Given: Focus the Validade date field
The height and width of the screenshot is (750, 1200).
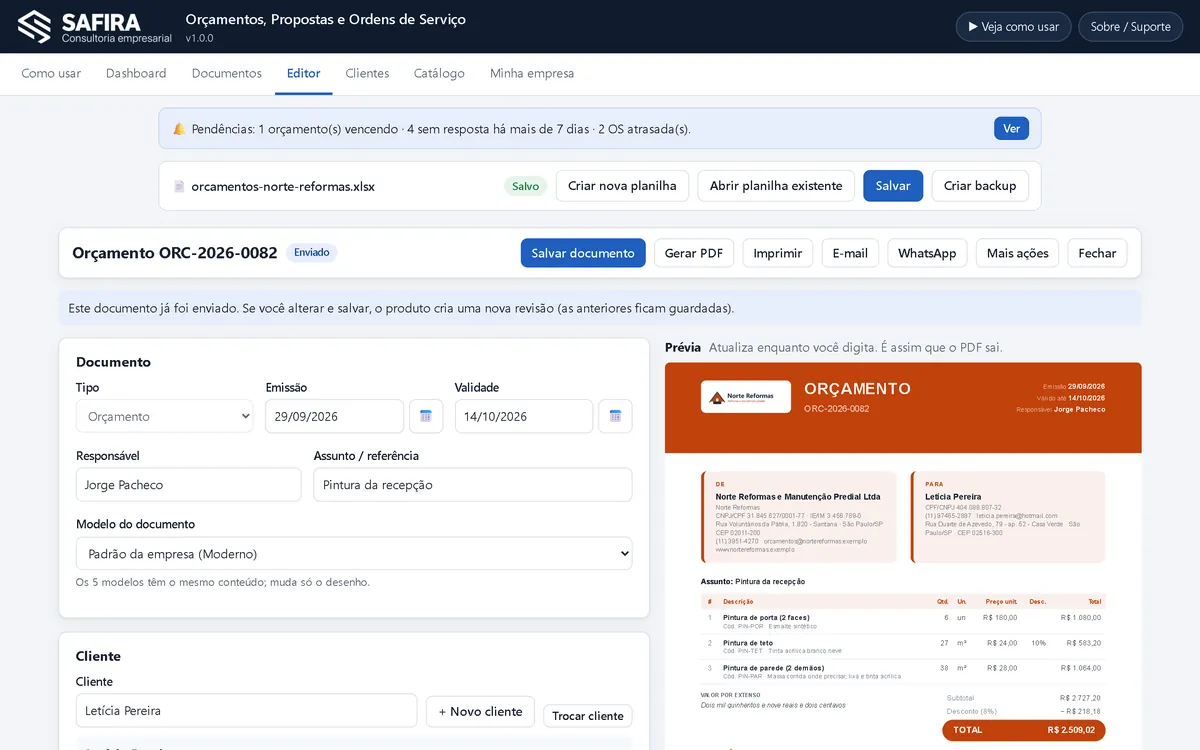Looking at the screenshot, I should (x=524, y=416).
